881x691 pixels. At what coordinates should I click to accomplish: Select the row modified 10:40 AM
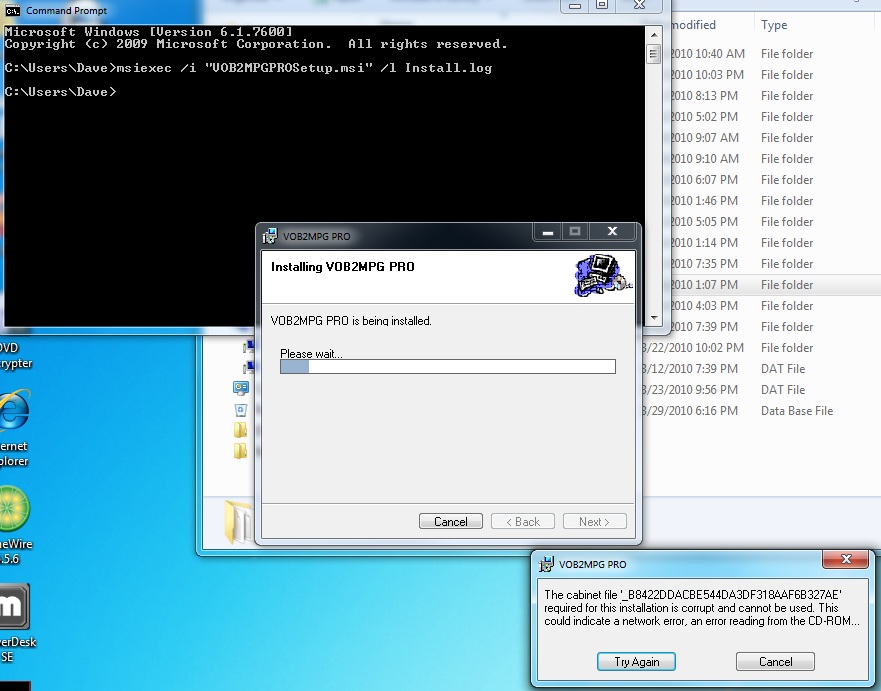(774, 54)
